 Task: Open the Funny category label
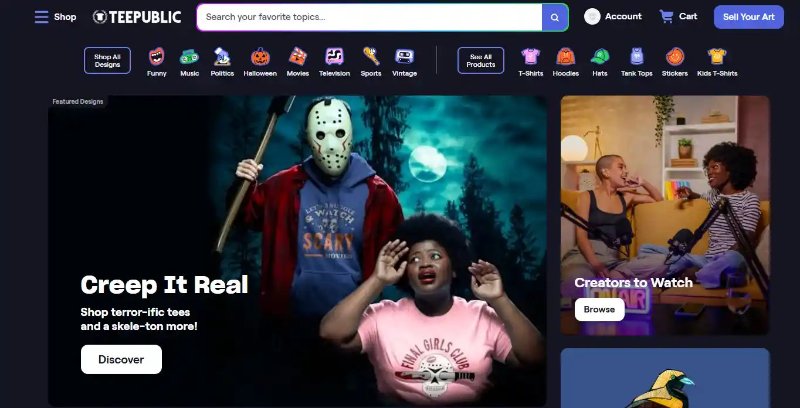point(157,73)
